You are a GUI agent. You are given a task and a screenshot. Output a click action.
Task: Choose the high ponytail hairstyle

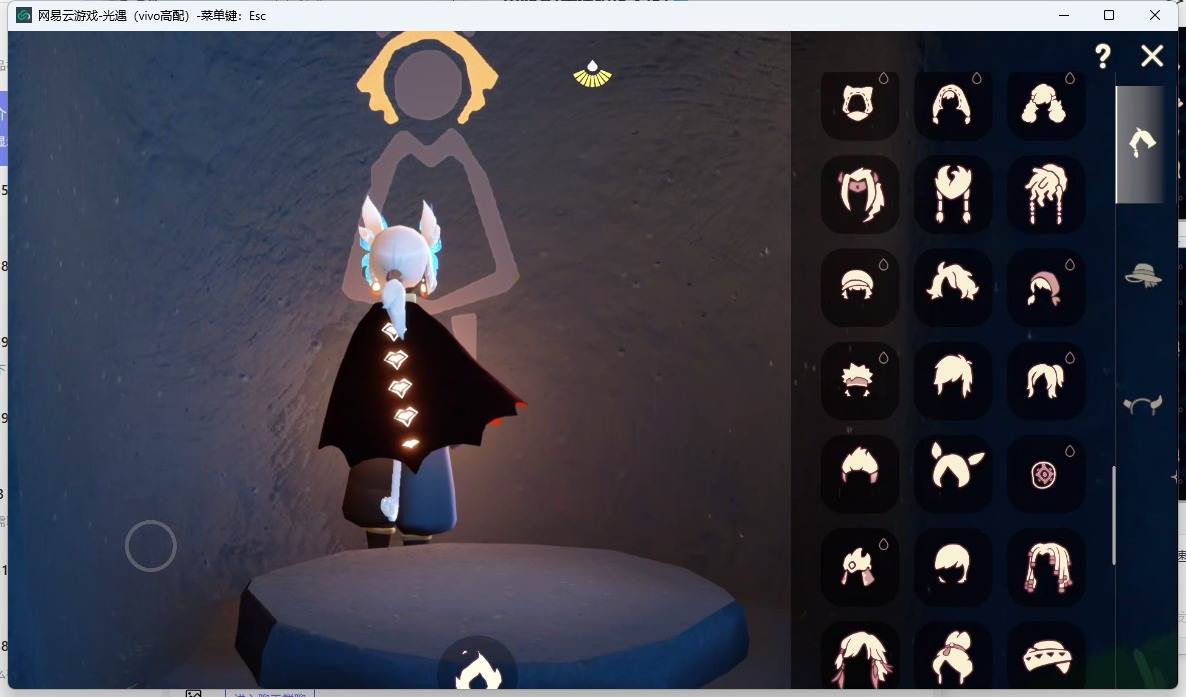(1045, 381)
